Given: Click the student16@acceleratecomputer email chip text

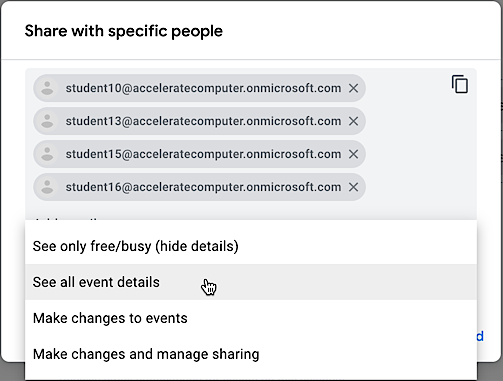Looking at the screenshot, I should point(203,187).
